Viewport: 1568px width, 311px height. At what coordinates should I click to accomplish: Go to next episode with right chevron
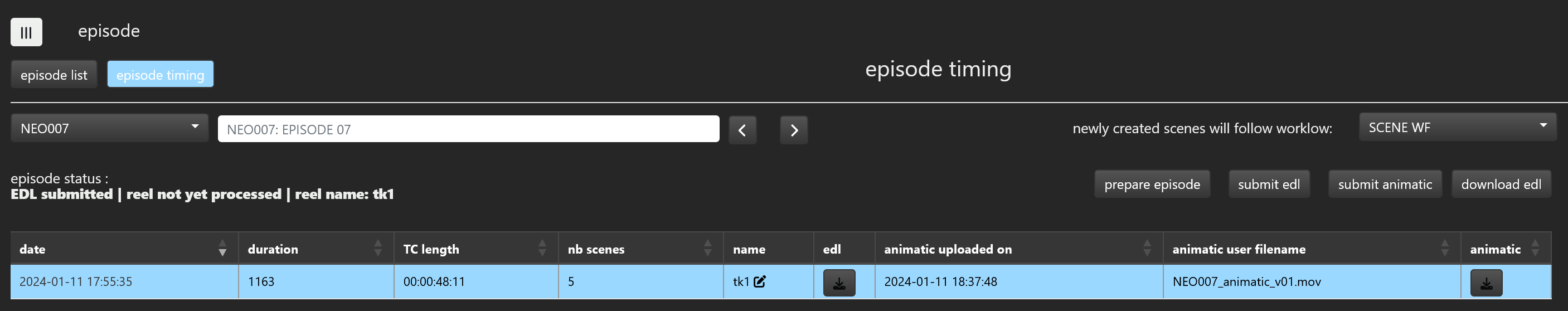[794, 130]
